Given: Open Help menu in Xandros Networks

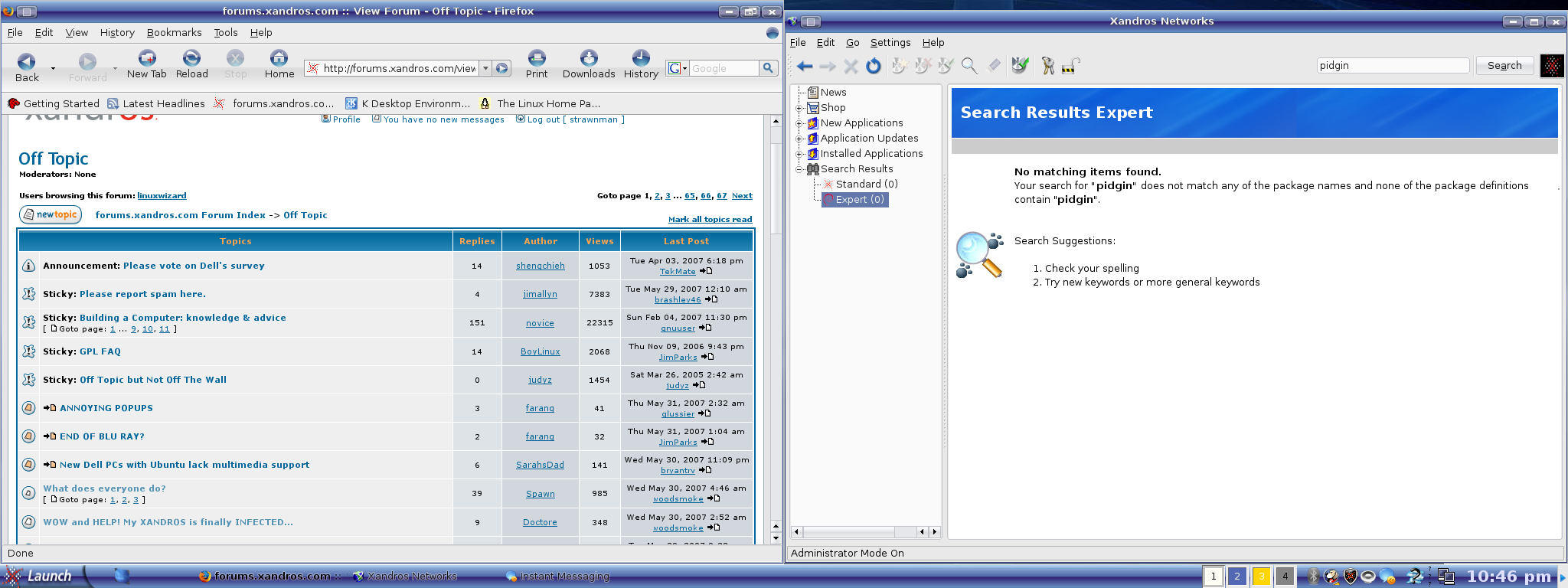Looking at the screenshot, I should (933, 42).
